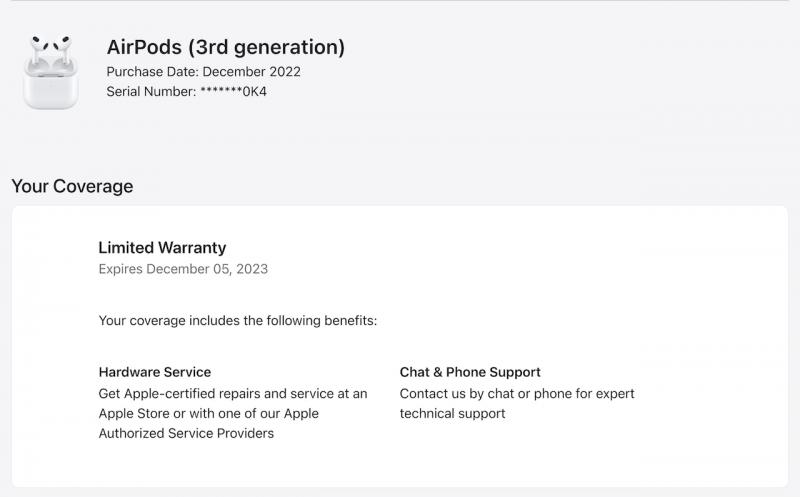Open the Hardware Service benefit heading
800x497 pixels.
155,372
